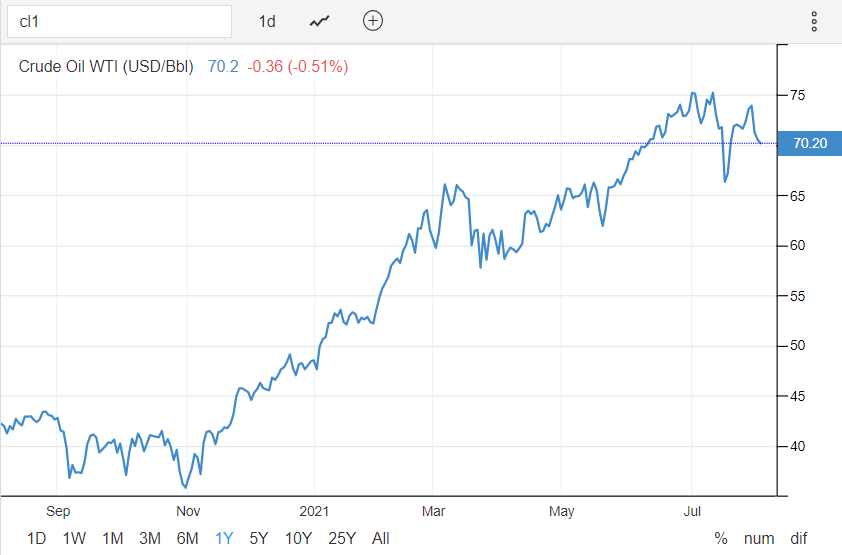
Task: Toggle dif difference mode
Action: [798, 538]
